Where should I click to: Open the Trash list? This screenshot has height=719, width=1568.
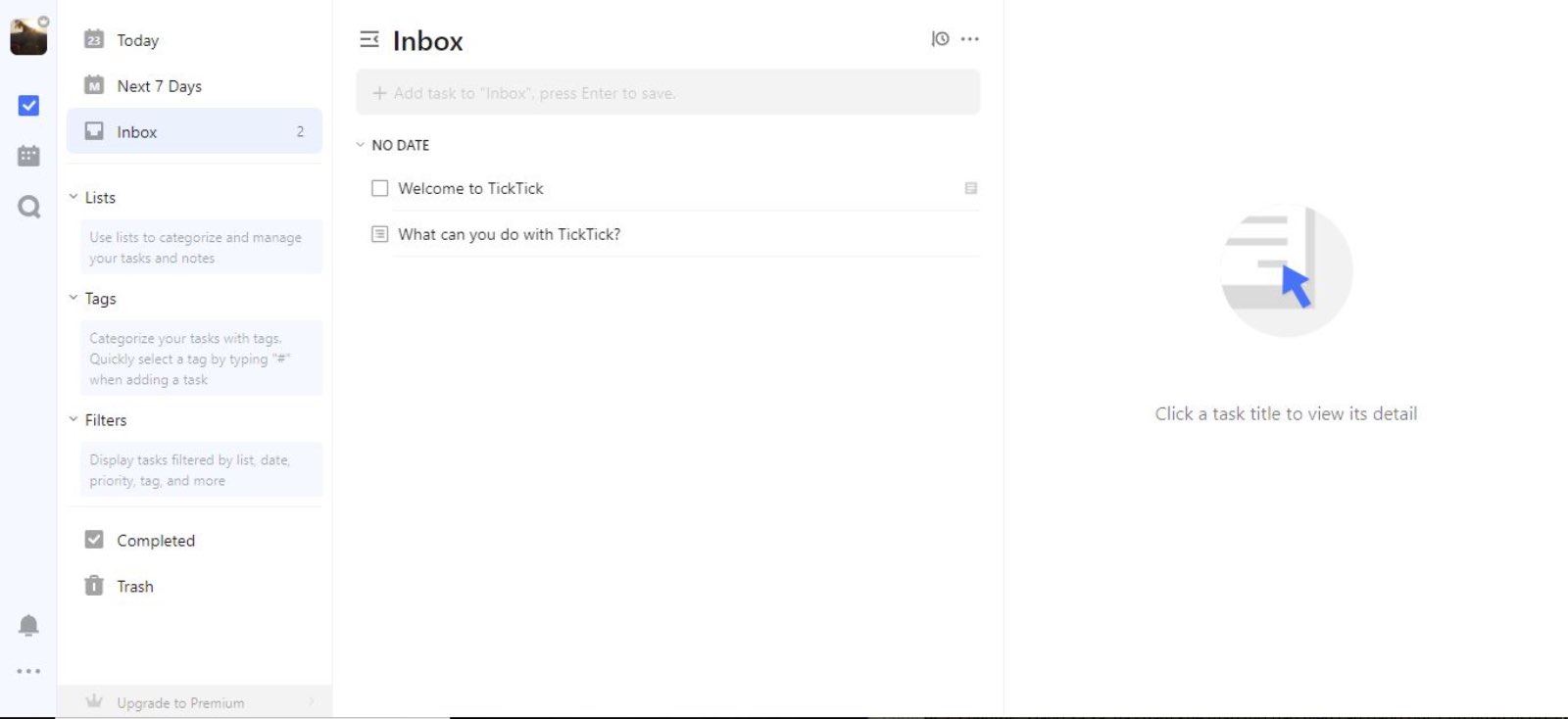pos(194,586)
